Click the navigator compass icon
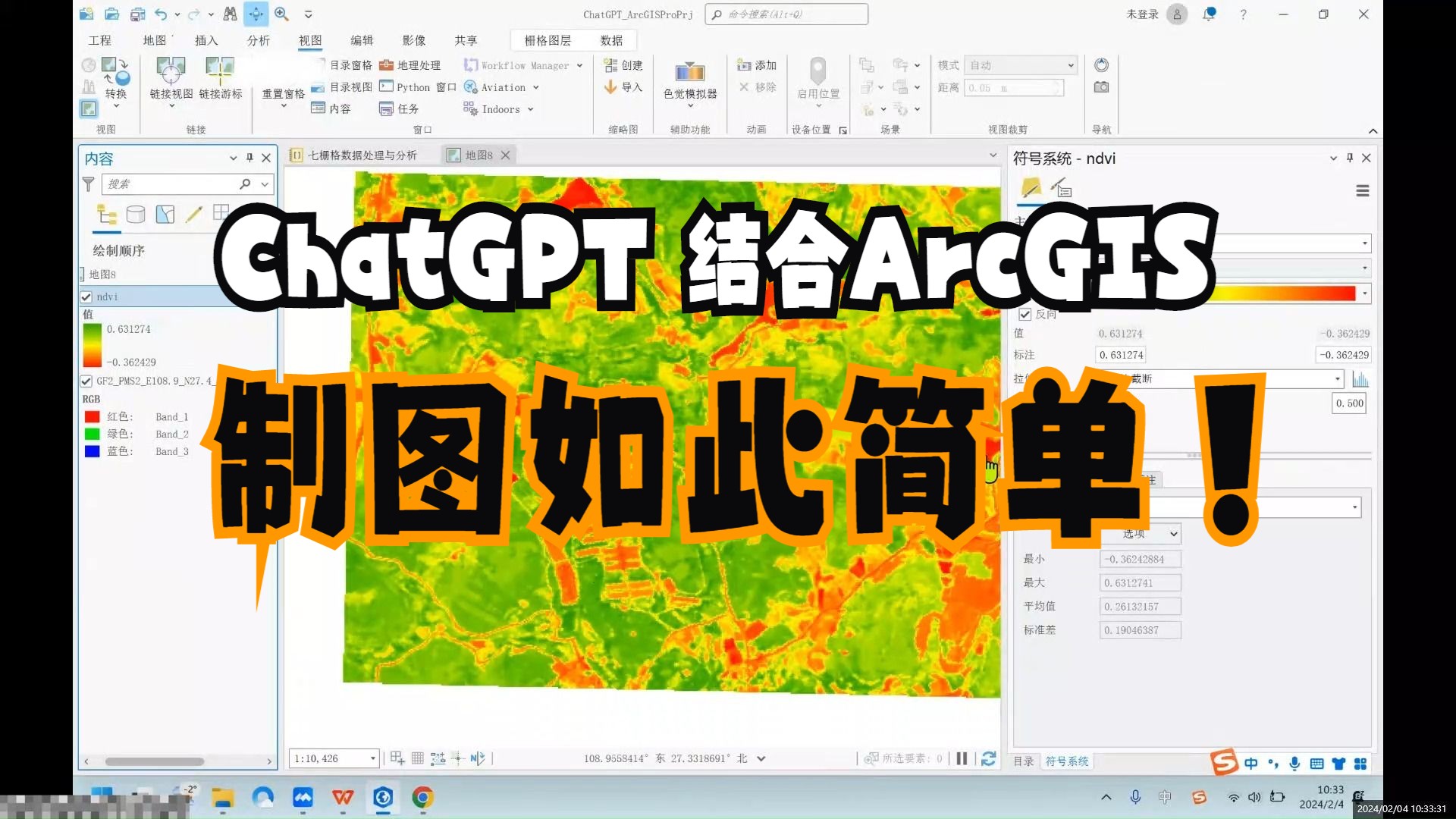Image resolution: width=1456 pixels, height=819 pixels. click(x=1101, y=65)
